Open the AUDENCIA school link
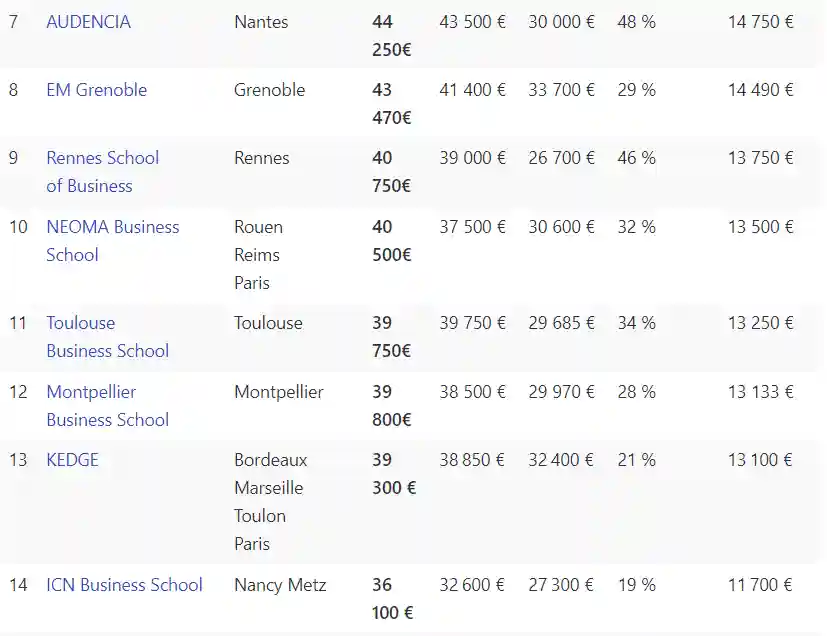Image resolution: width=827 pixels, height=636 pixels. 88,22
